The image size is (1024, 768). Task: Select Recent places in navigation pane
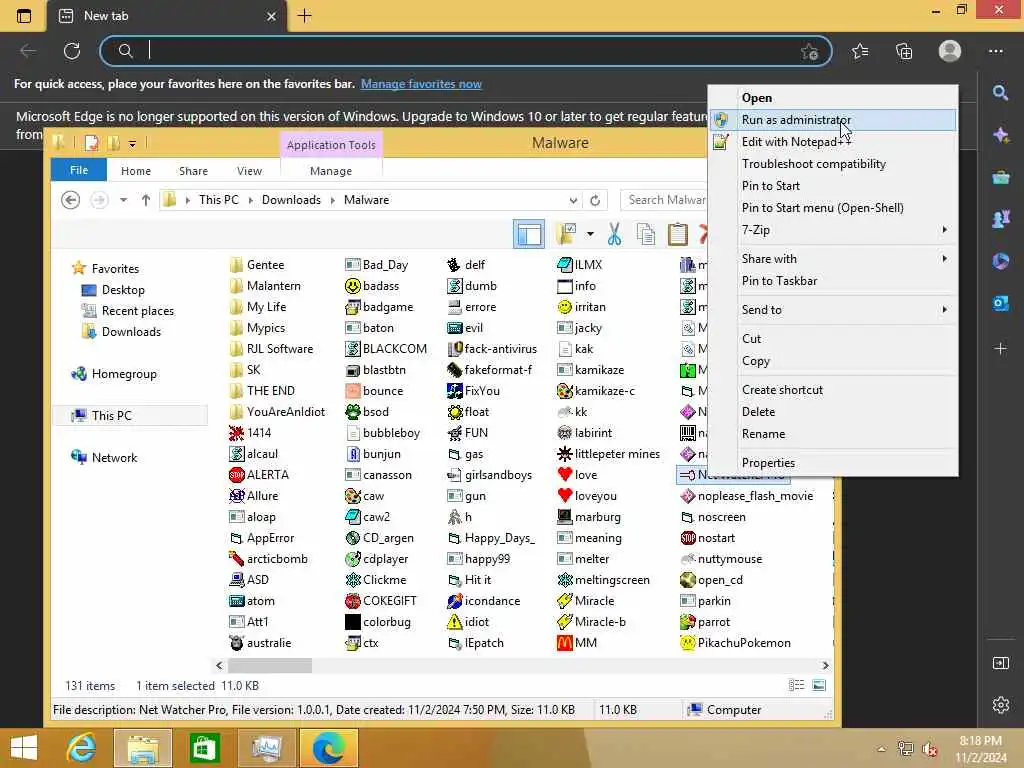click(x=138, y=311)
